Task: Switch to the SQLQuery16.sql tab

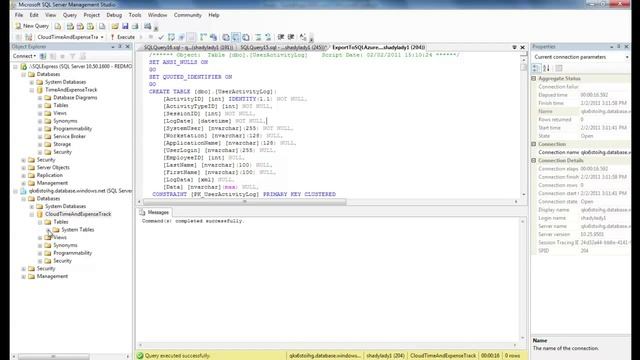Action: pyautogui.click(x=188, y=47)
